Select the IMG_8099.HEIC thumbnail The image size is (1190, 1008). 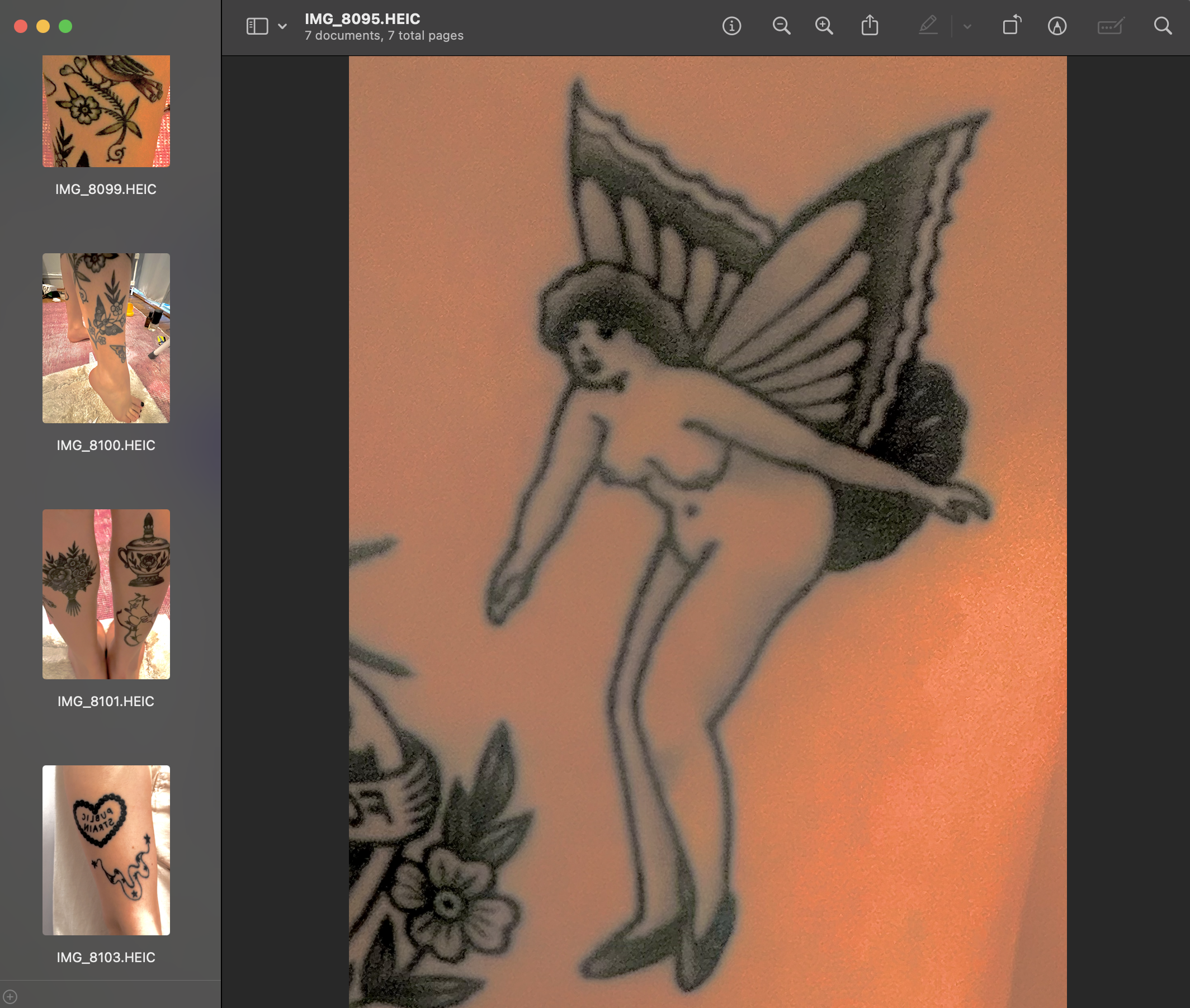coord(106,111)
